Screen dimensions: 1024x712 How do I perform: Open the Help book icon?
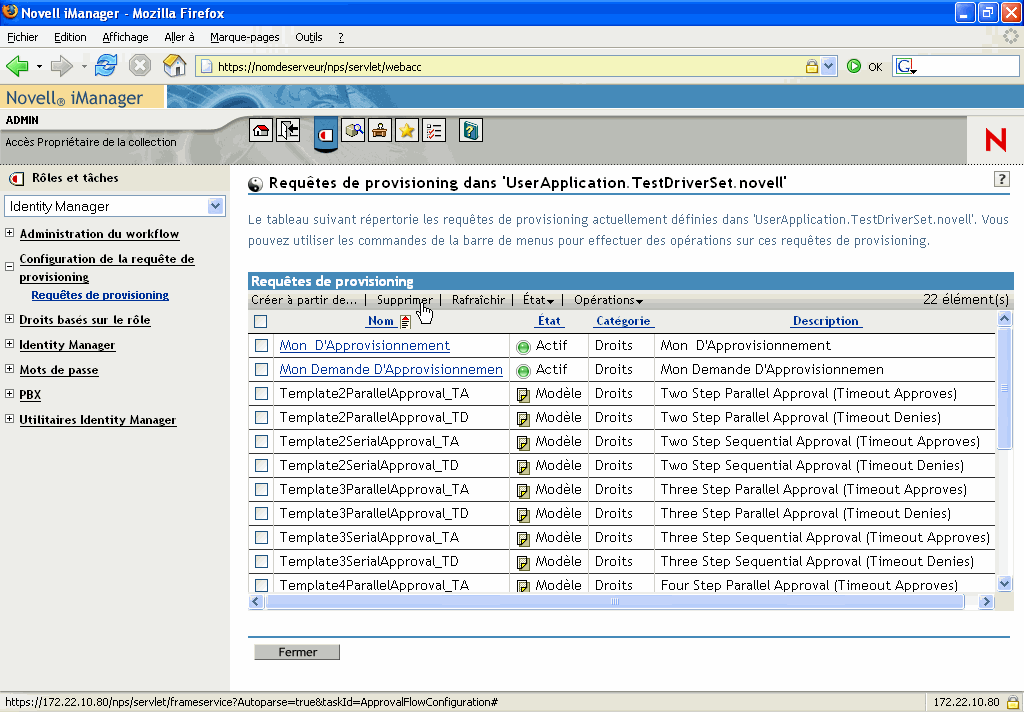(470, 130)
